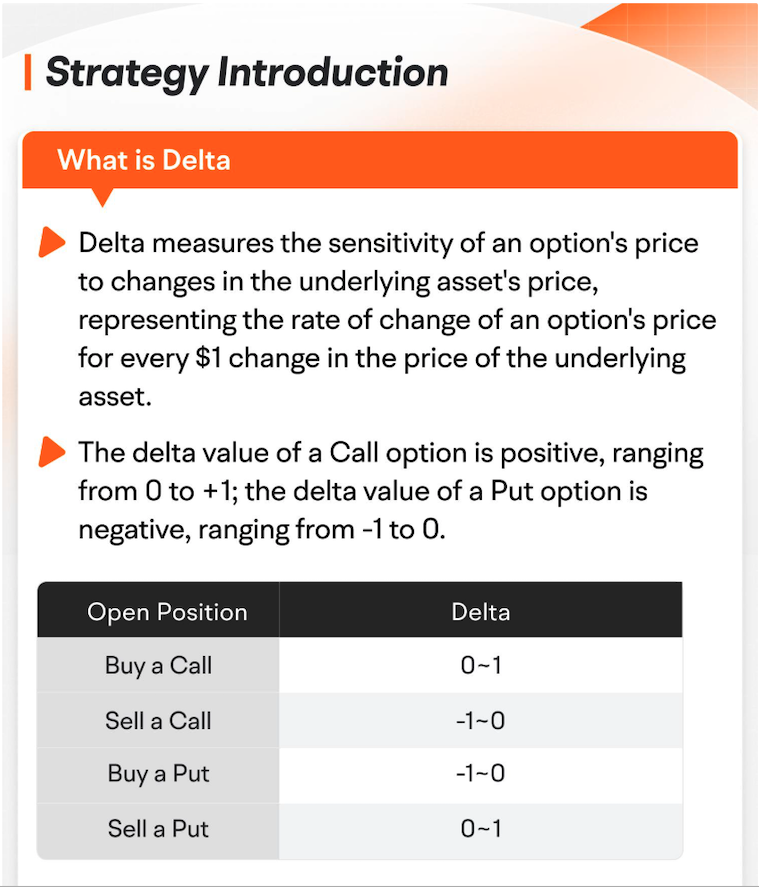Select the "Buy a Call" row label
The image size is (759, 887).
tap(158, 666)
